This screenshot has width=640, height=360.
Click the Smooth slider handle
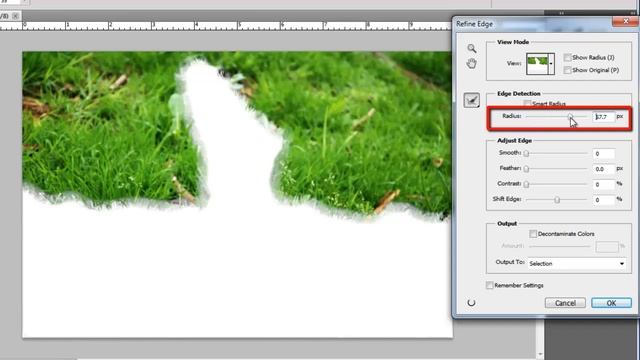pyautogui.click(x=526, y=153)
